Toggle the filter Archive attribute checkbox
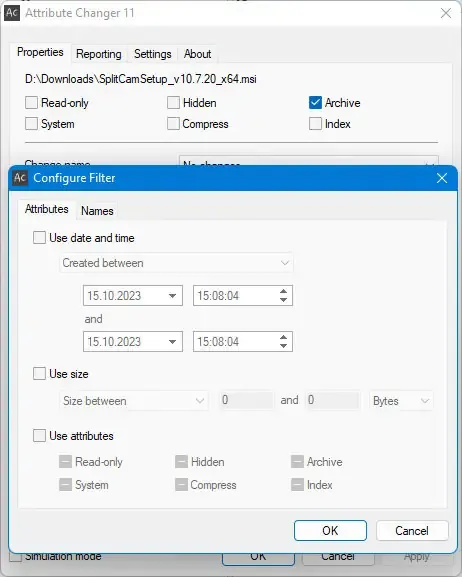Screen dimensions: 462x577 [x=297, y=461]
